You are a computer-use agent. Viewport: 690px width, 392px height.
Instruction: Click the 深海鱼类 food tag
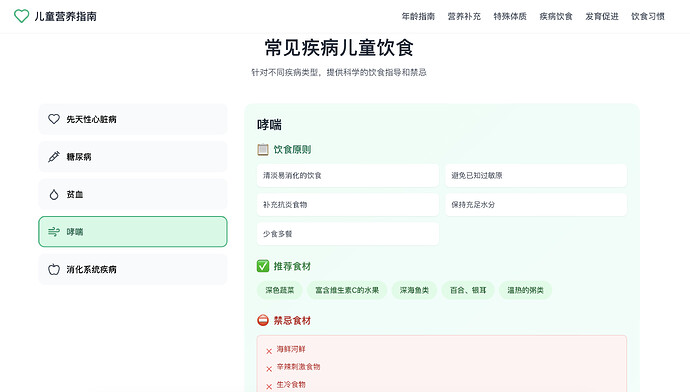point(414,290)
